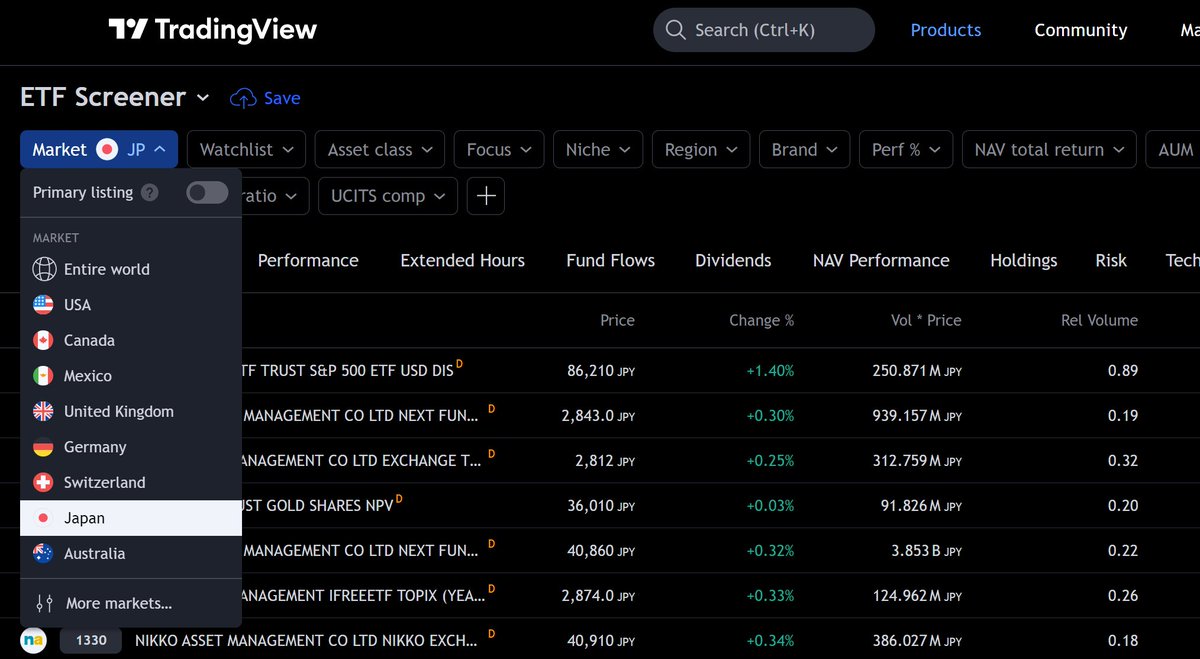Click the Nikko Asset Management logo icon
1200x659 pixels.
click(x=33, y=640)
